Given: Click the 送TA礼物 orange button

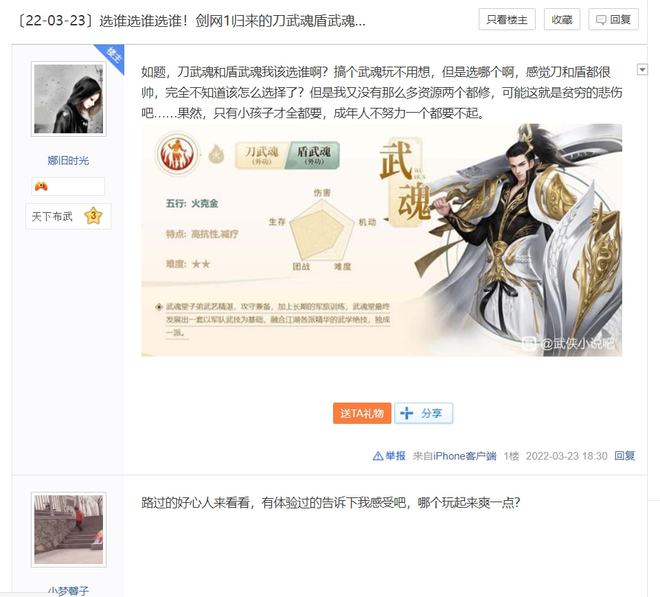Looking at the screenshot, I should pos(362,413).
